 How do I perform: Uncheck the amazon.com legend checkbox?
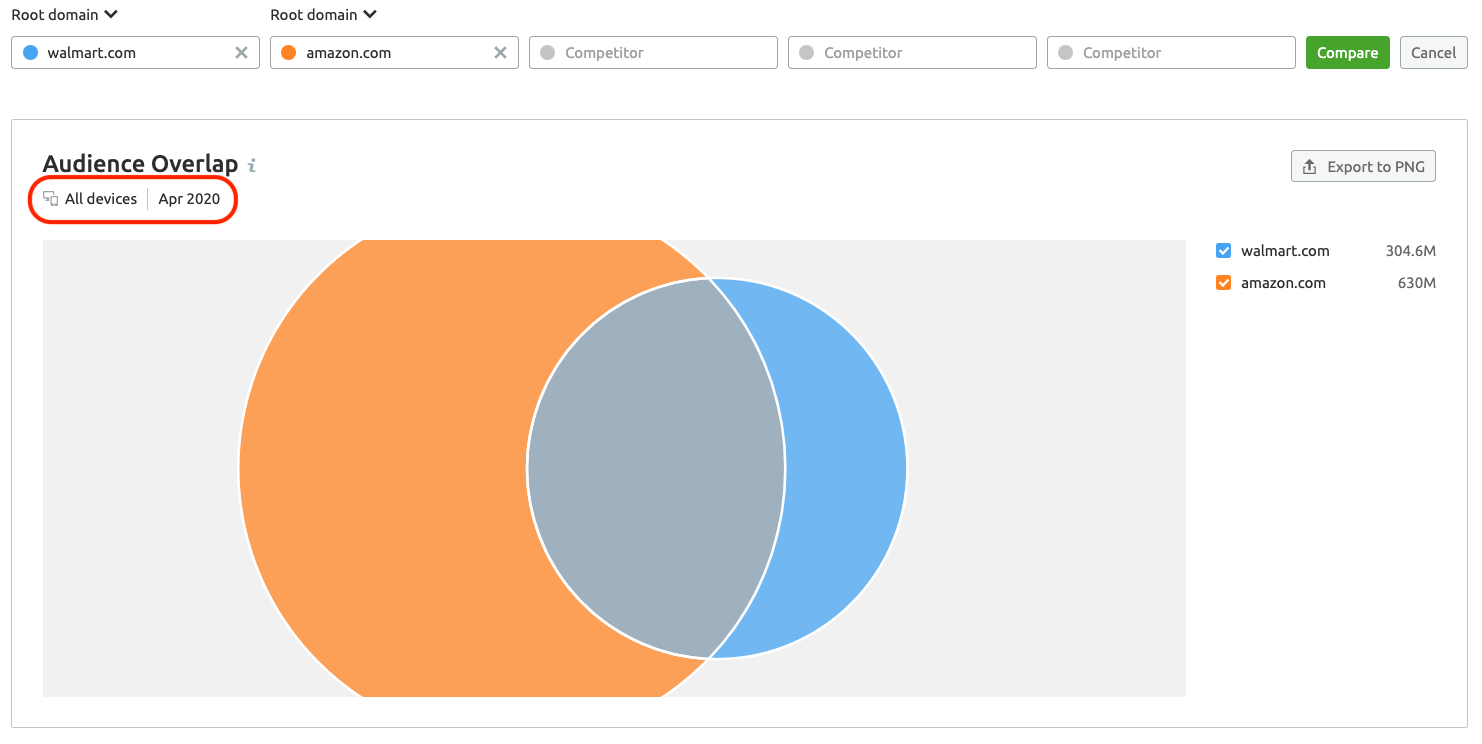pyautogui.click(x=1223, y=283)
